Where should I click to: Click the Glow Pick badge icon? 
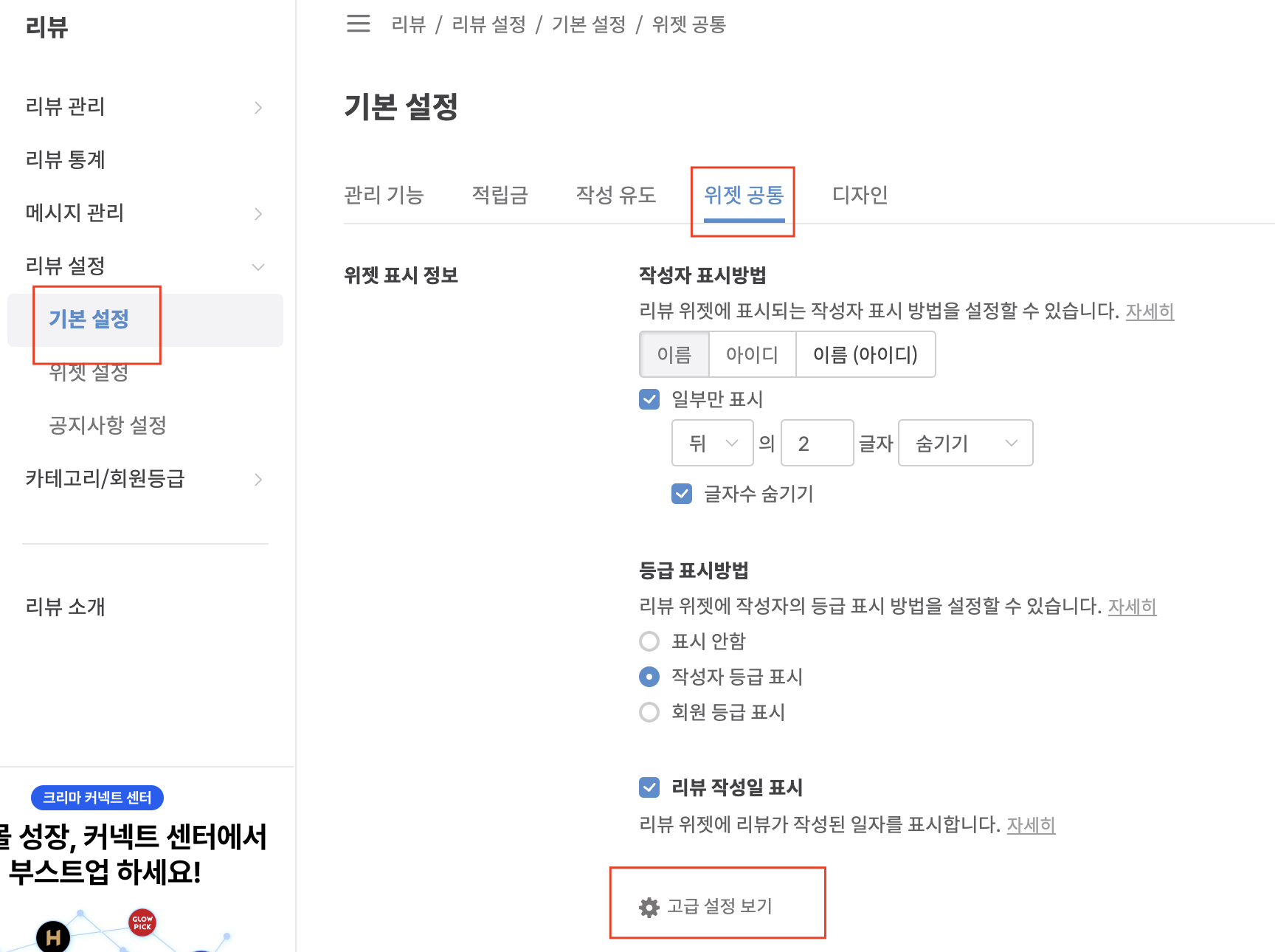point(142,922)
